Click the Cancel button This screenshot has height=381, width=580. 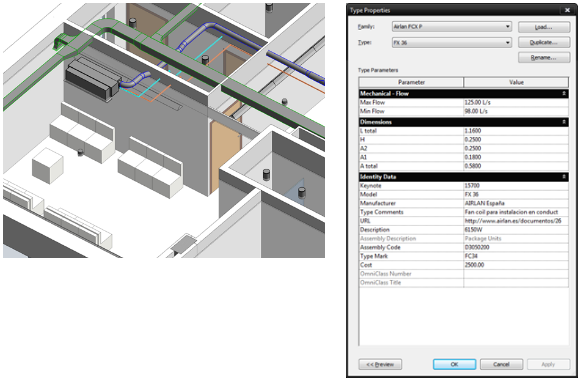pos(501,364)
